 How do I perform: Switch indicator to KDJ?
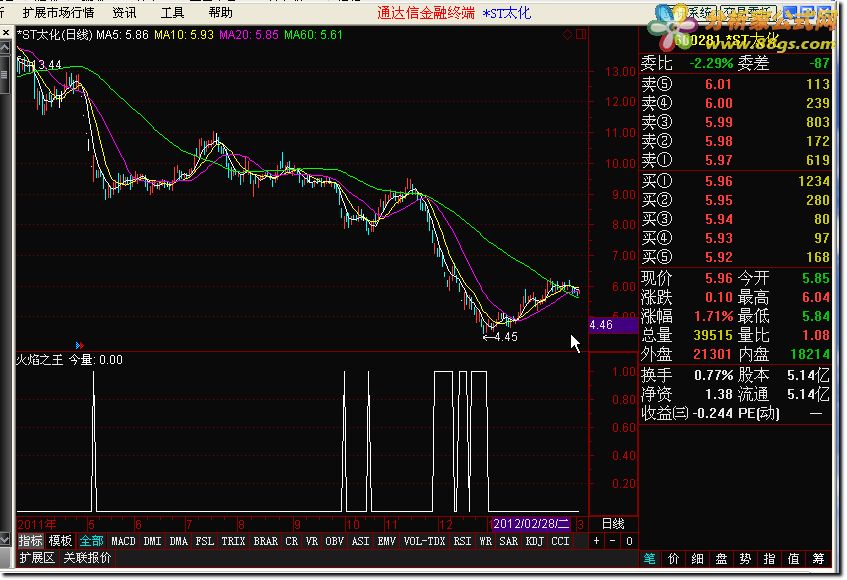(535, 541)
